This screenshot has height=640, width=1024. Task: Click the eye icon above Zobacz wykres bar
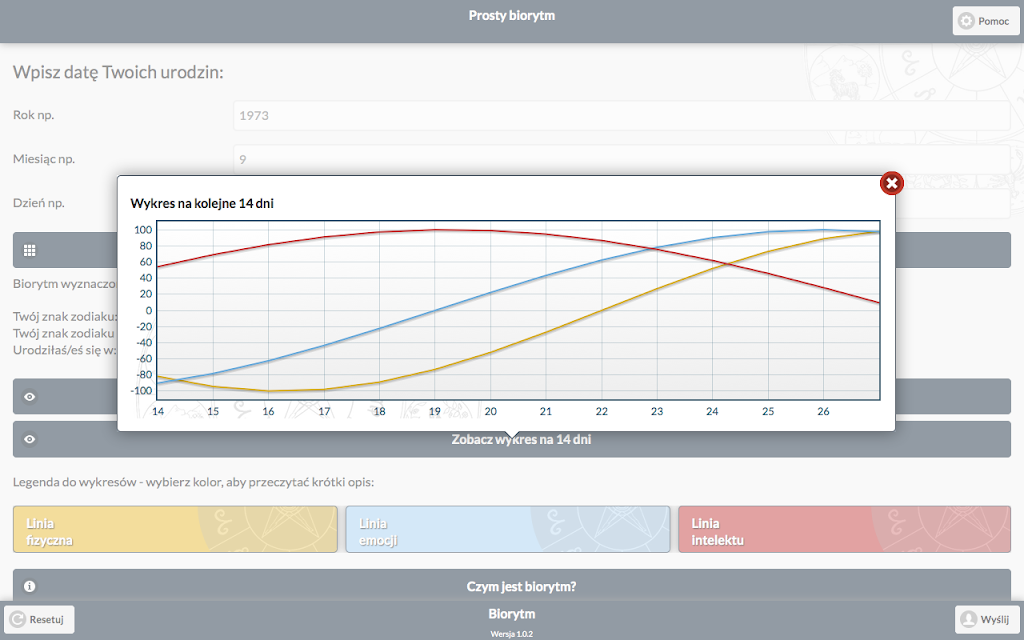tap(29, 396)
